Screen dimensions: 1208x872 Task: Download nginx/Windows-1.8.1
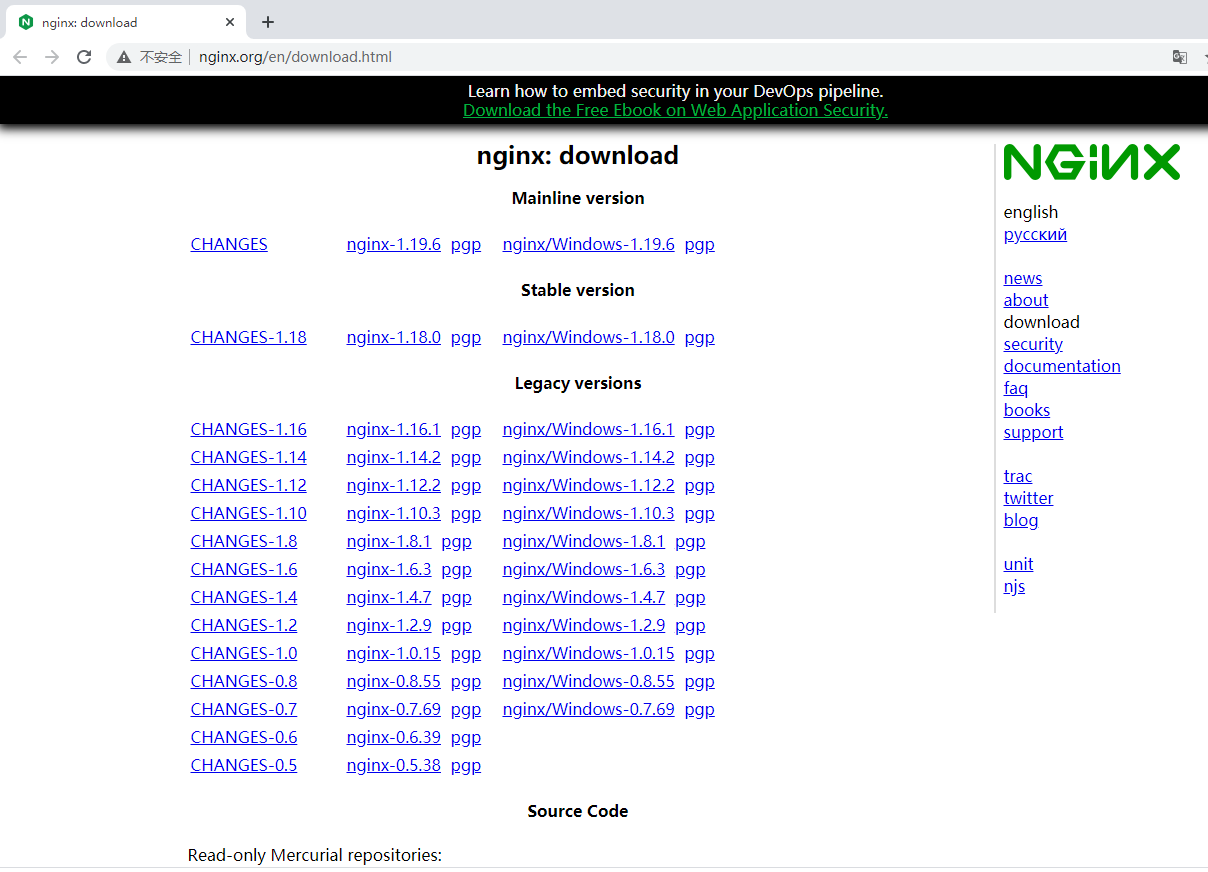click(x=583, y=541)
